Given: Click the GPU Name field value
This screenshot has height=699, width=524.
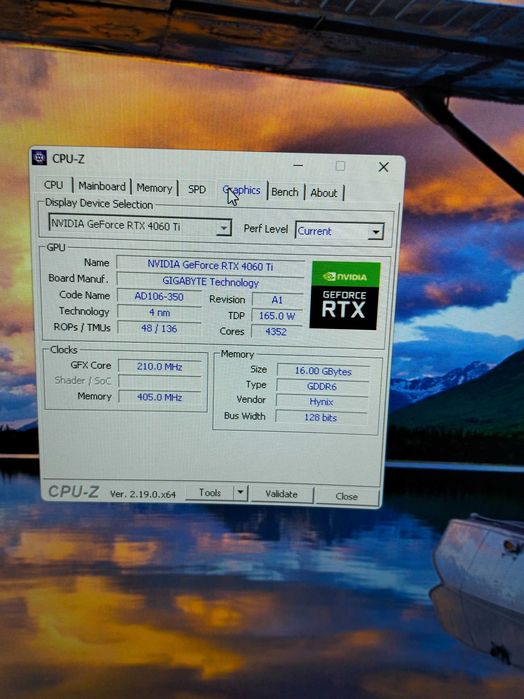Looking at the screenshot, I should click(210, 266).
